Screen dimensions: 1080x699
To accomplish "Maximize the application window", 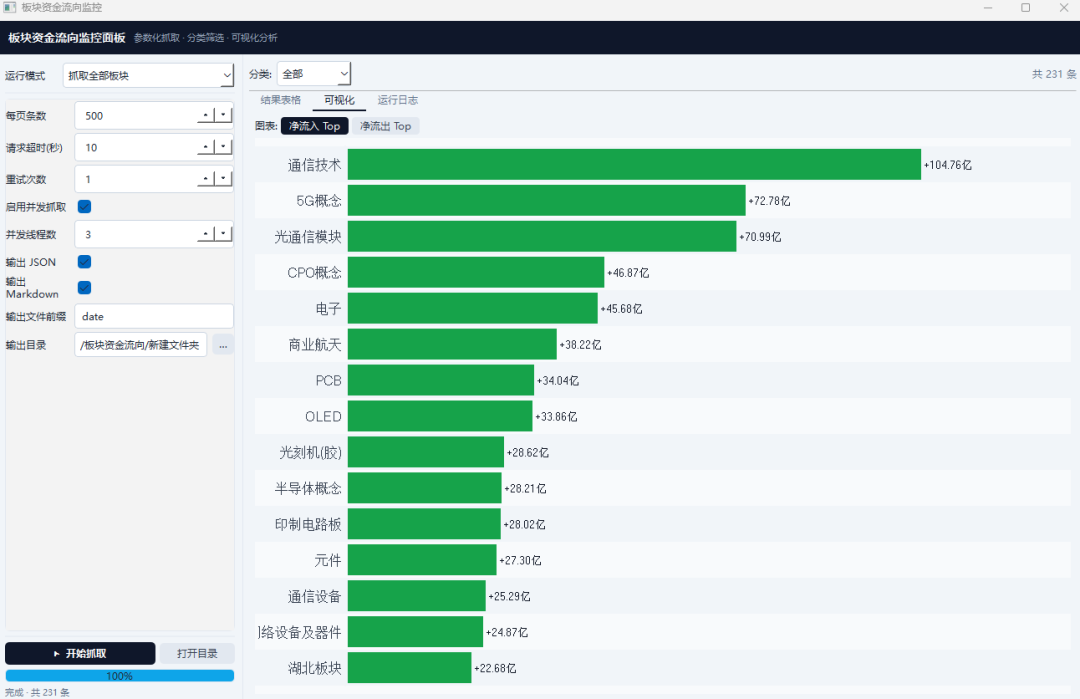I will point(1025,8).
